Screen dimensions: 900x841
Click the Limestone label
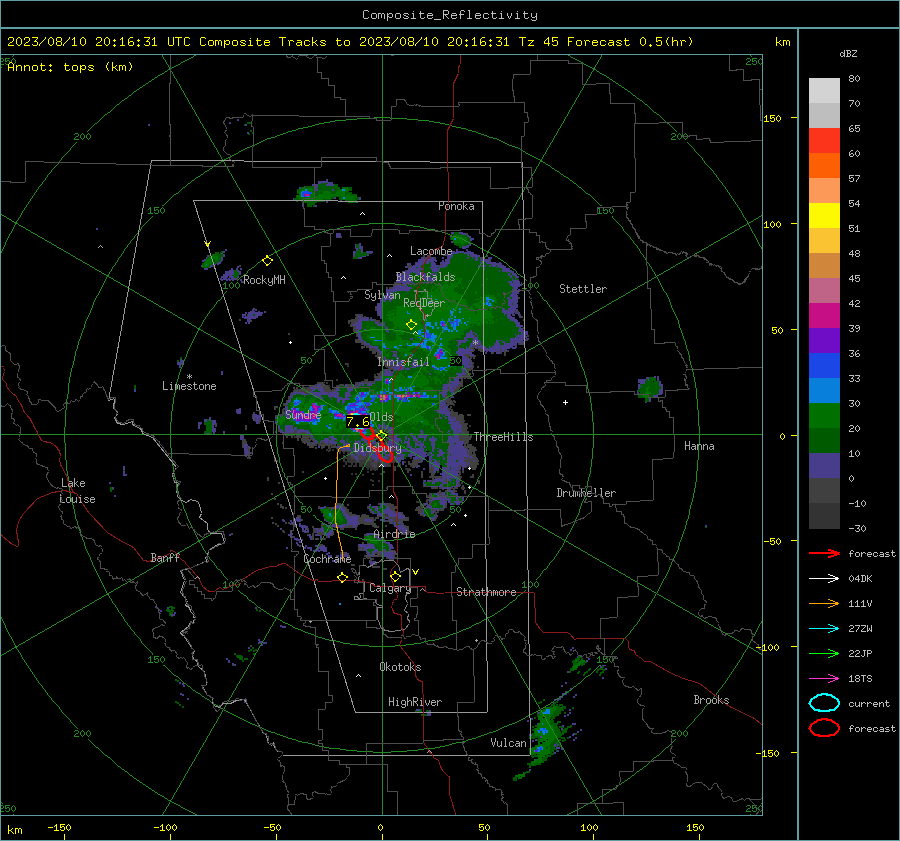click(189, 386)
